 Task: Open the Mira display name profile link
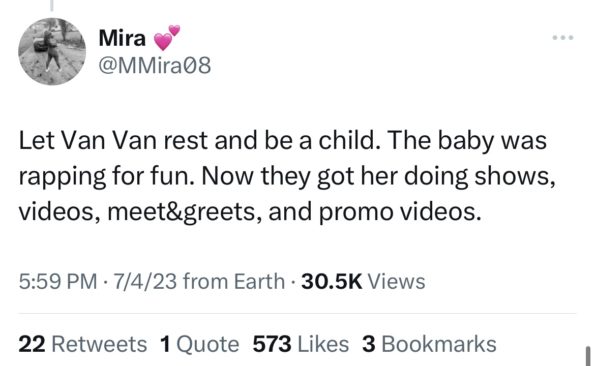[x=122, y=38]
